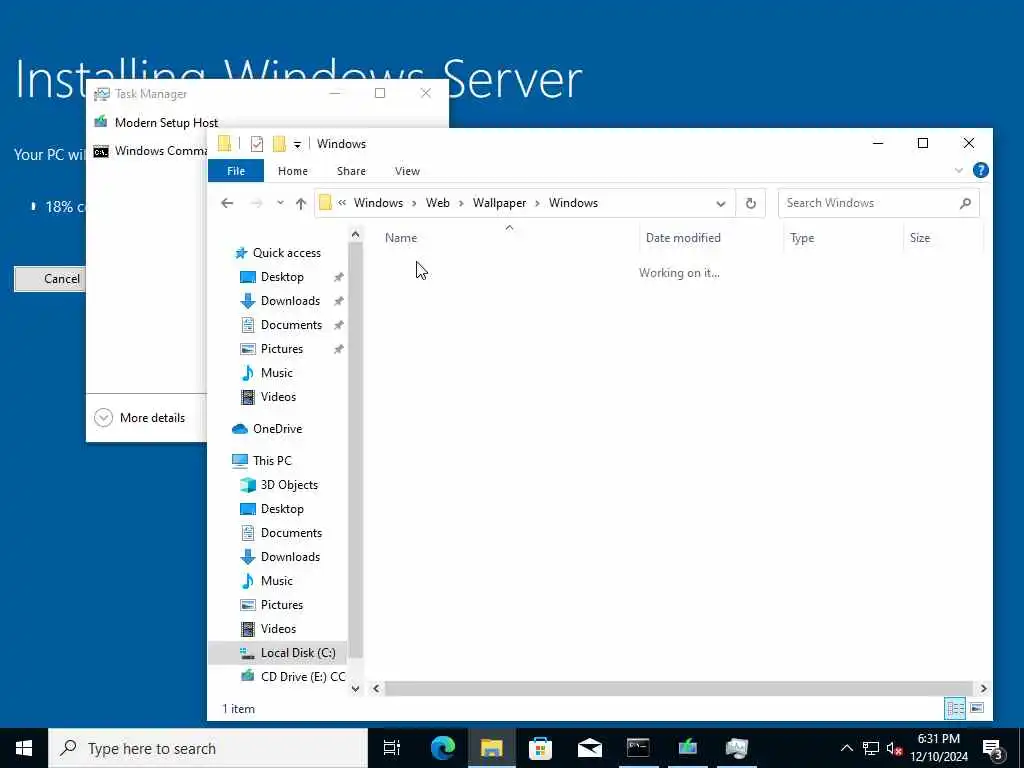Open 3D Objects under This PC
1024x768 pixels.
coord(289,485)
